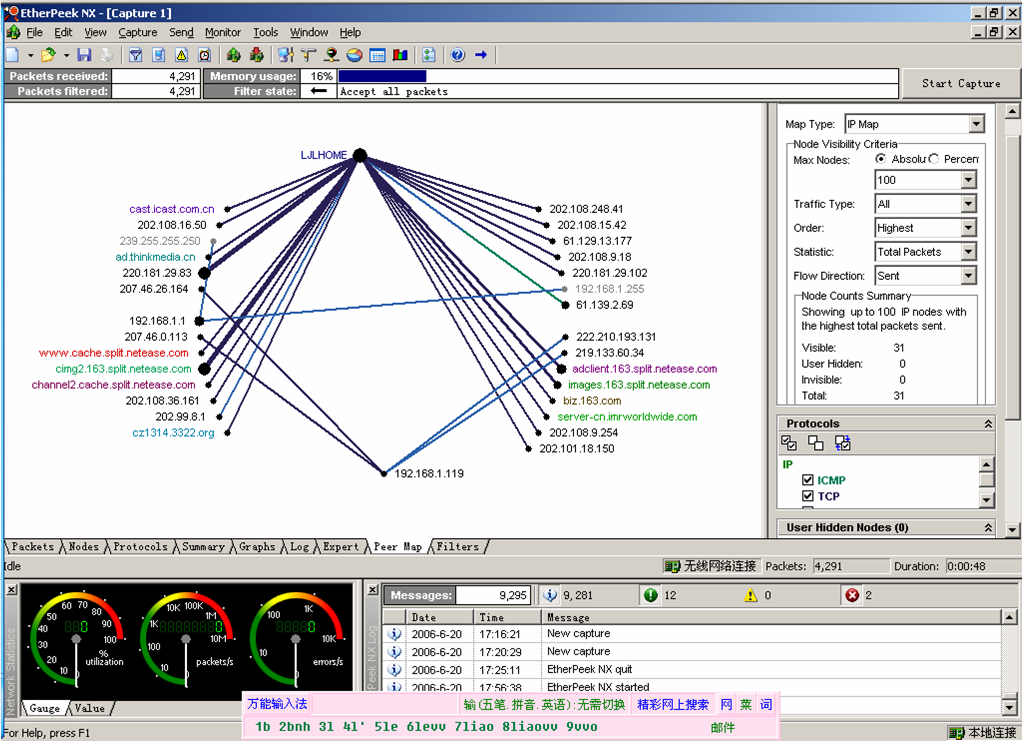Click the uncheck-all protocols icon

point(816,443)
